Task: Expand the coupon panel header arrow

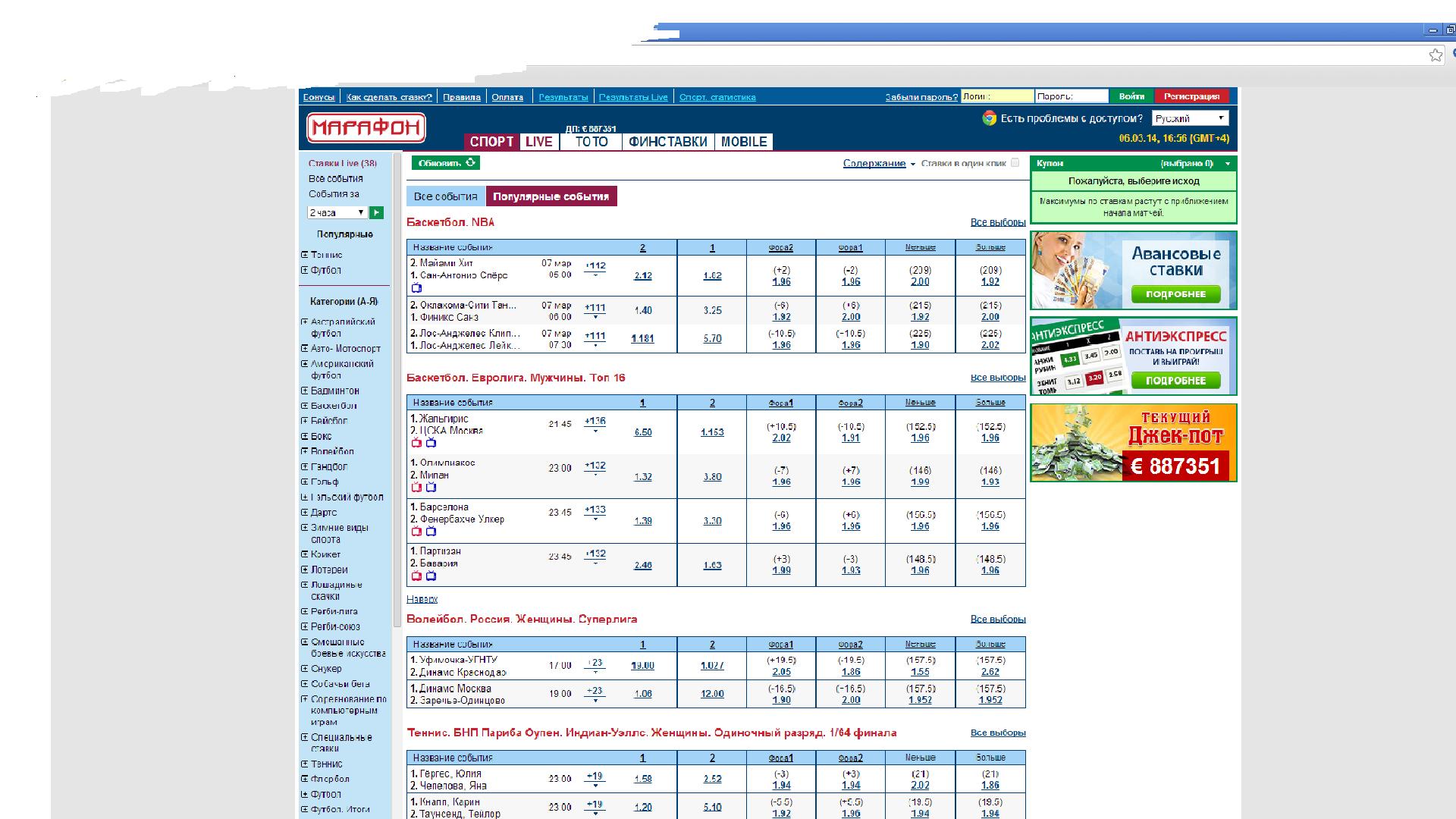Action: [x=1228, y=164]
